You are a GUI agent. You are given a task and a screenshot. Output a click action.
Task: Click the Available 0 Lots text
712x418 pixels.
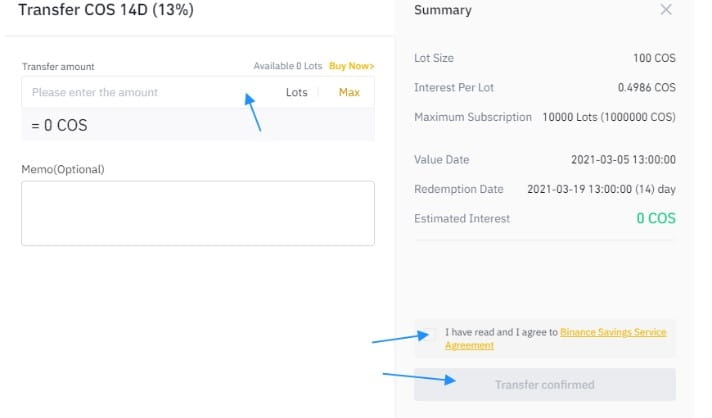pos(288,66)
